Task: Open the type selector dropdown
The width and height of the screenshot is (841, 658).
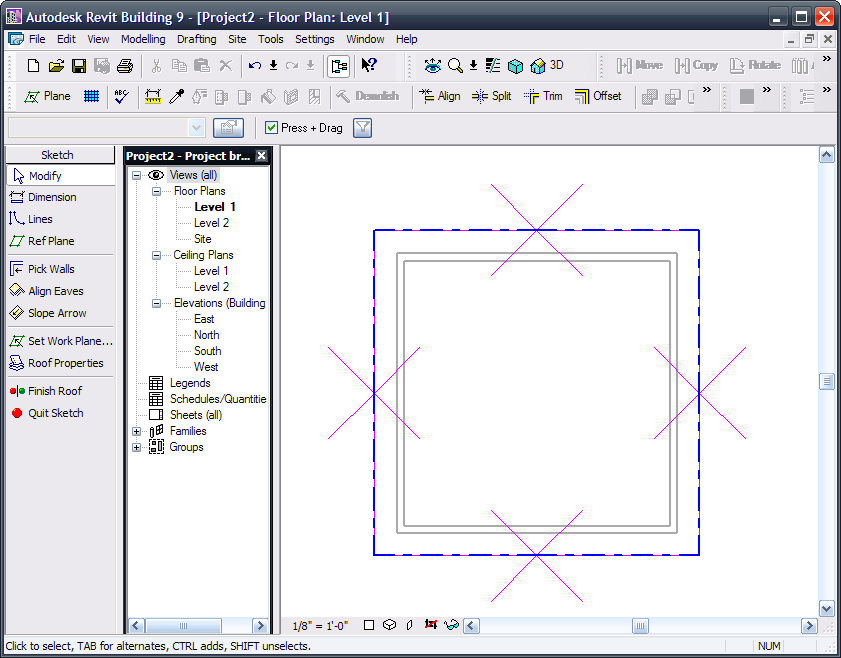Action: pos(196,128)
